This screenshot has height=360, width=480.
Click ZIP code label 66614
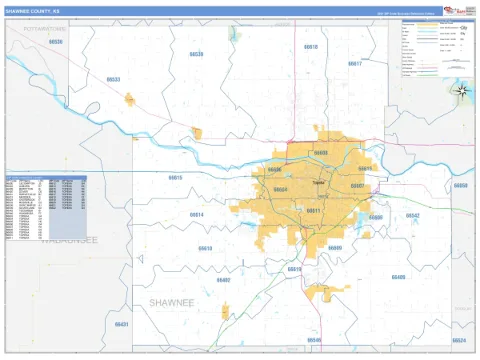pos(197,215)
